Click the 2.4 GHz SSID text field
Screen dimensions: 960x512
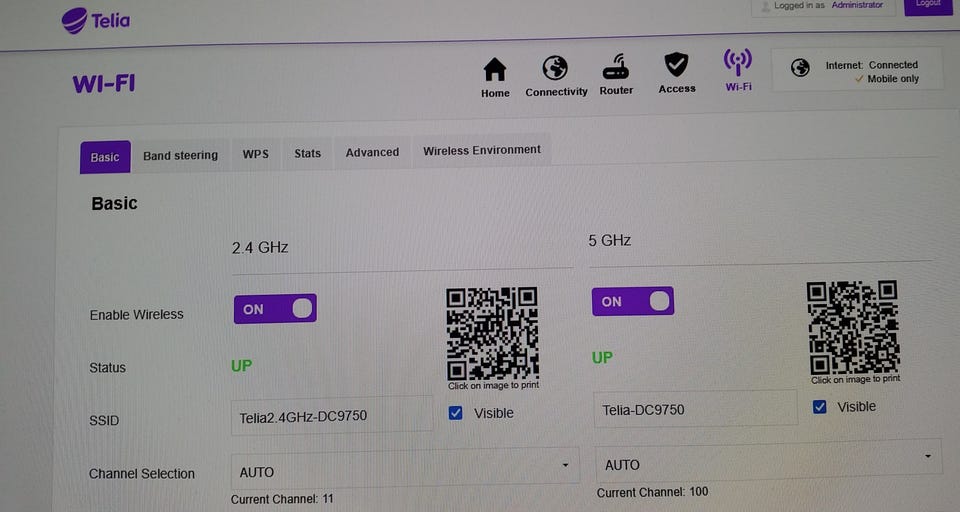coord(331,415)
